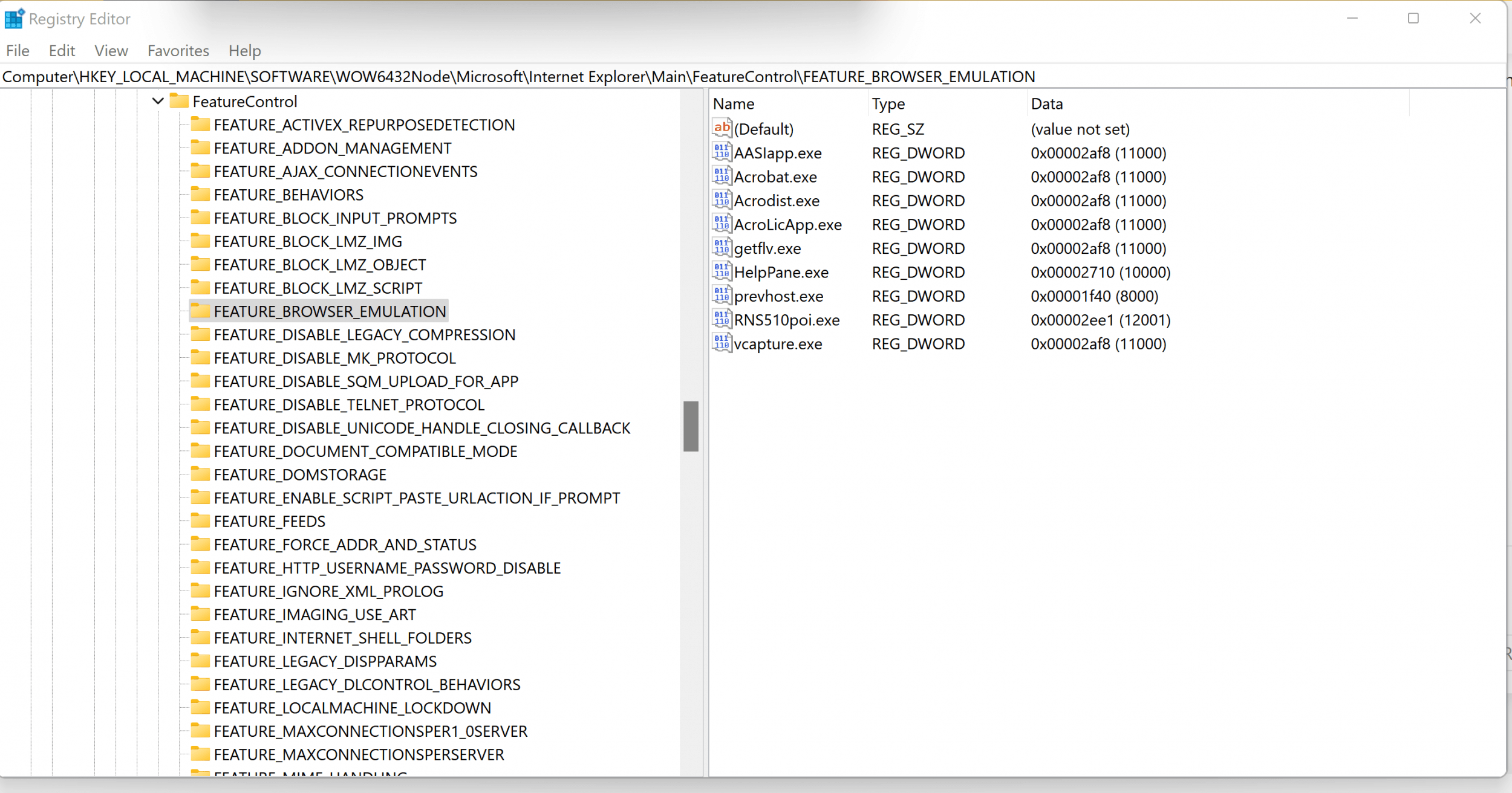Click HelpPane.exe data value 0x00002710 (10000)

(1101, 273)
